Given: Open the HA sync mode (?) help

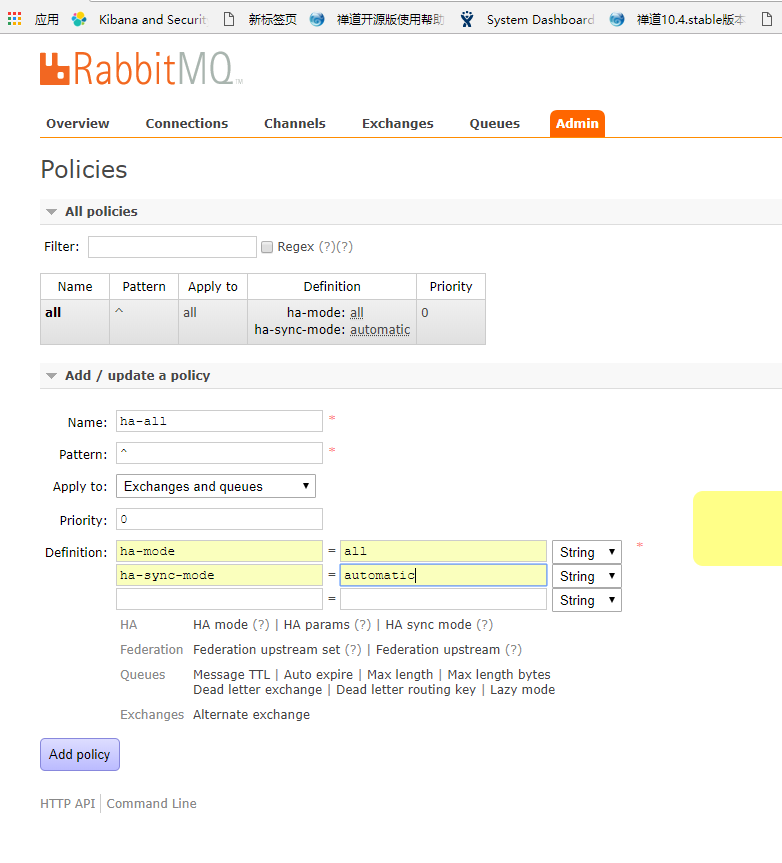Looking at the screenshot, I should (484, 625).
